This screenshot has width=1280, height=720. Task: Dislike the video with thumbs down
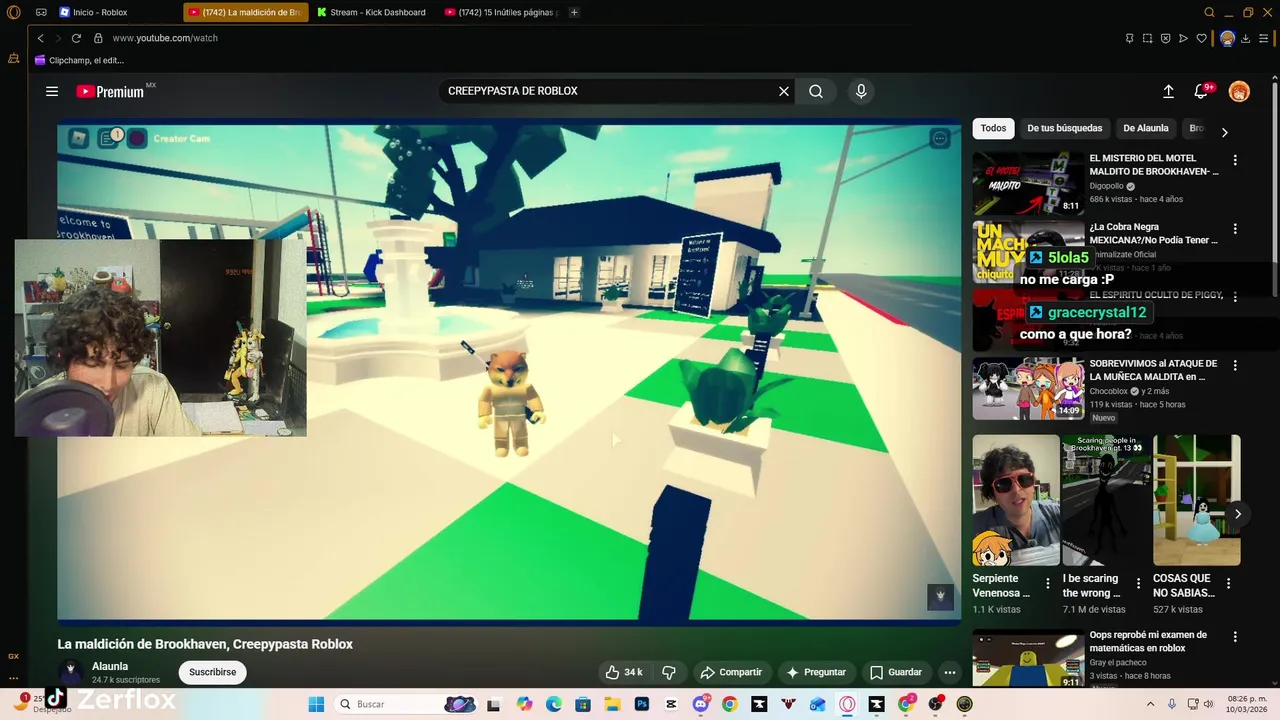(x=669, y=672)
